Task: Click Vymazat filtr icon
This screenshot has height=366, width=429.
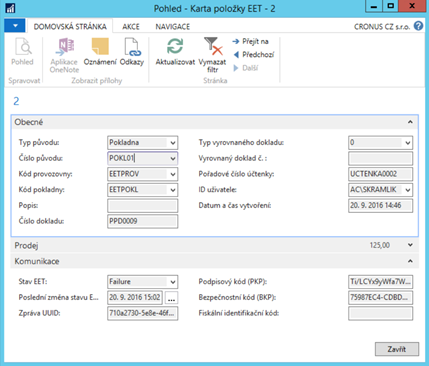Action: [x=212, y=55]
